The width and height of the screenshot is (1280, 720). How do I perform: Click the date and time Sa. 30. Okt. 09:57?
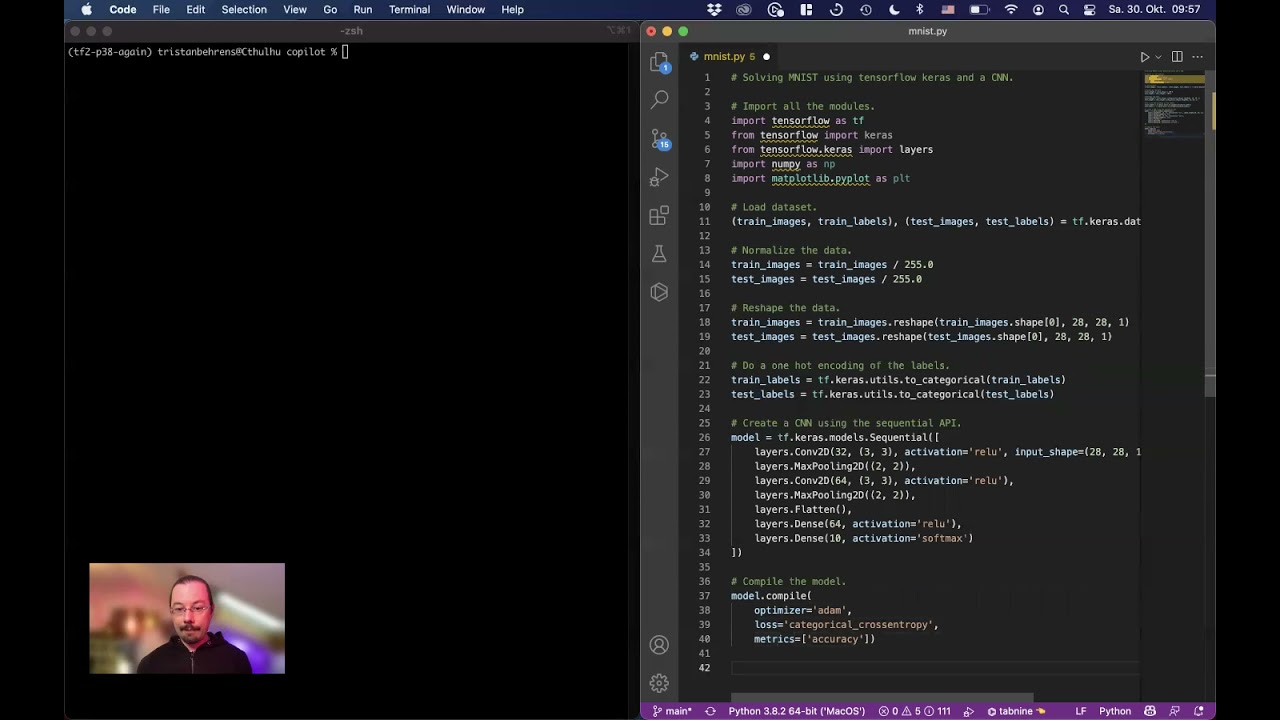(x=1154, y=9)
